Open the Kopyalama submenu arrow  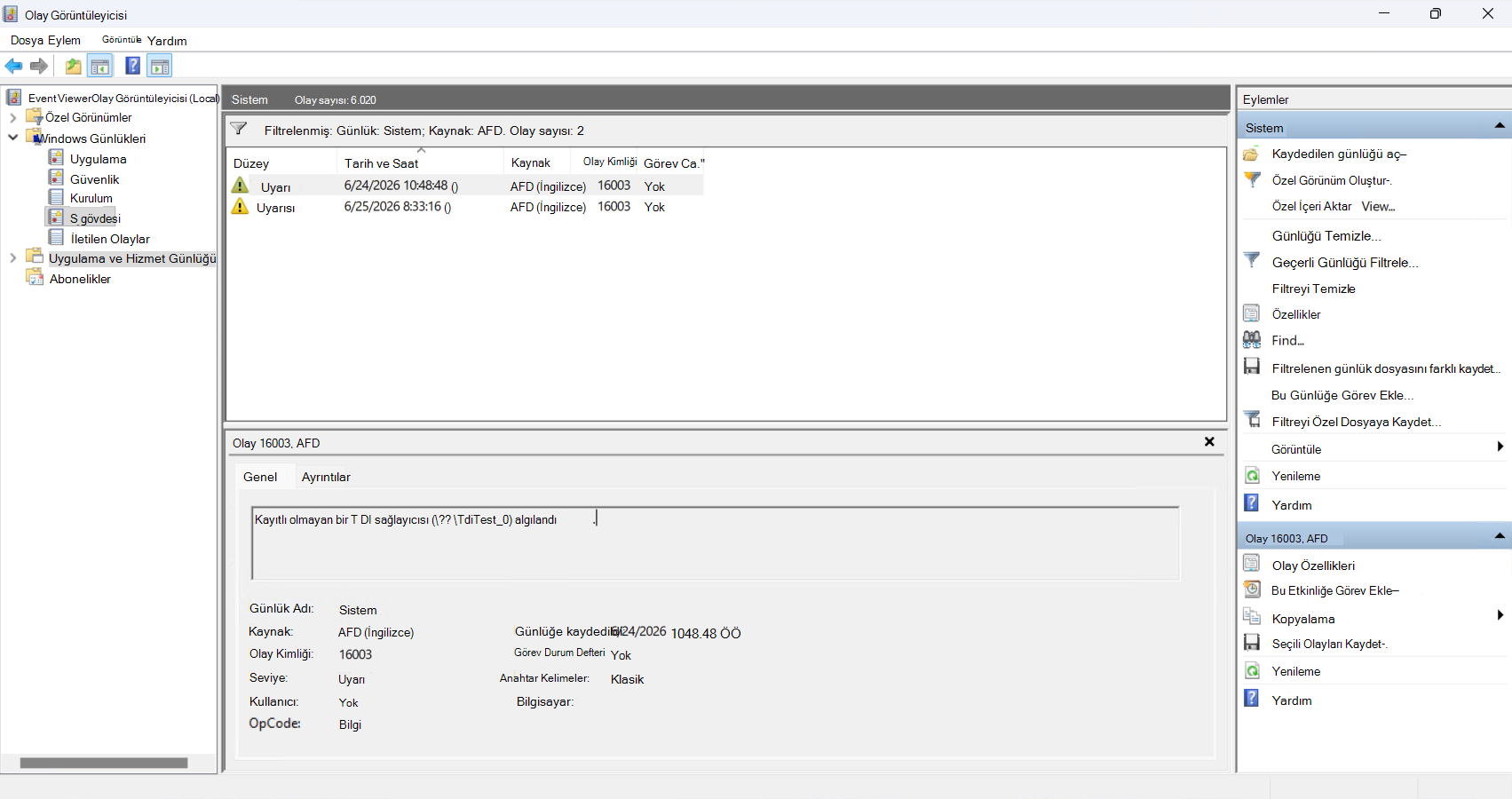click(1500, 615)
